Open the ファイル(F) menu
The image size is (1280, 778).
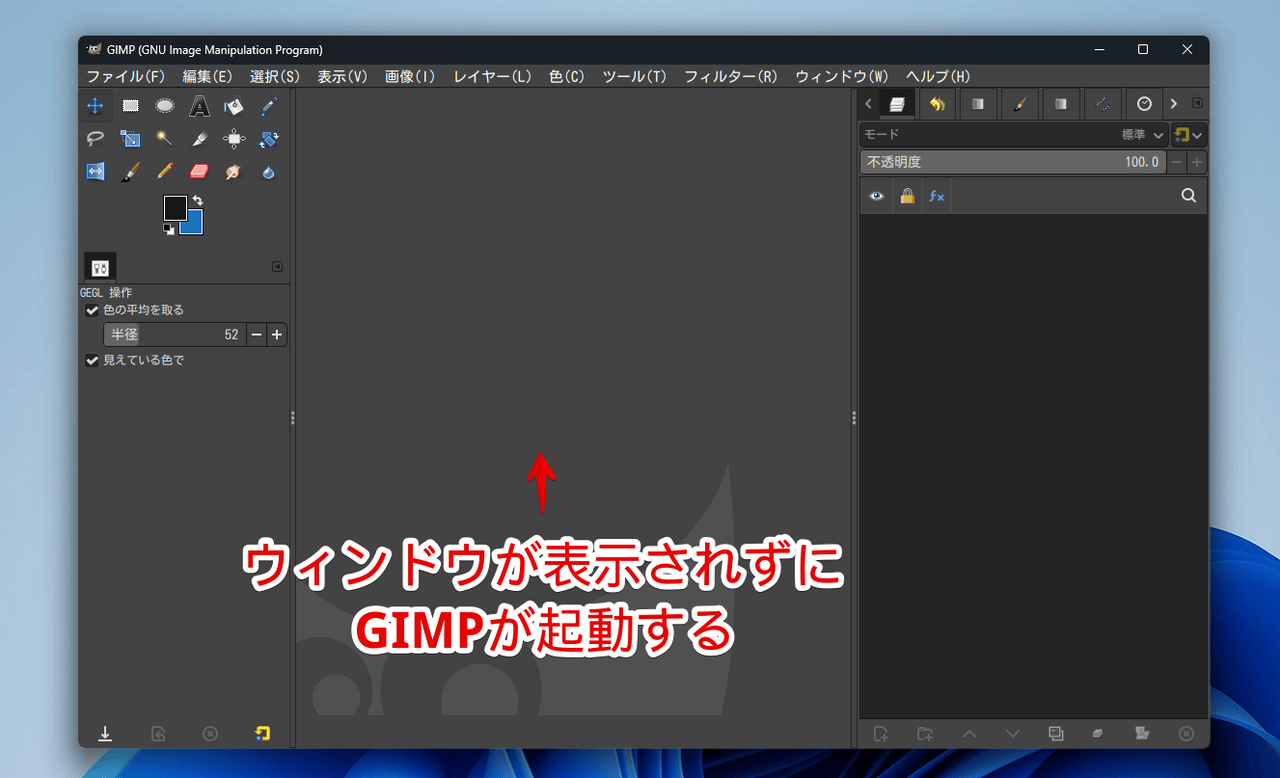pyautogui.click(x=125, y=76)
